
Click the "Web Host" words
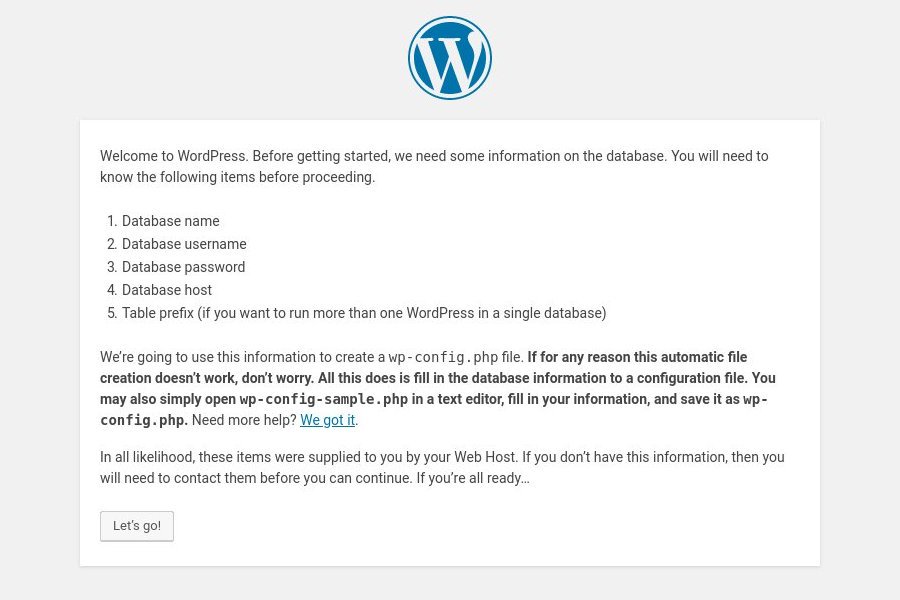pyautogui.click(x=485, y=457)
